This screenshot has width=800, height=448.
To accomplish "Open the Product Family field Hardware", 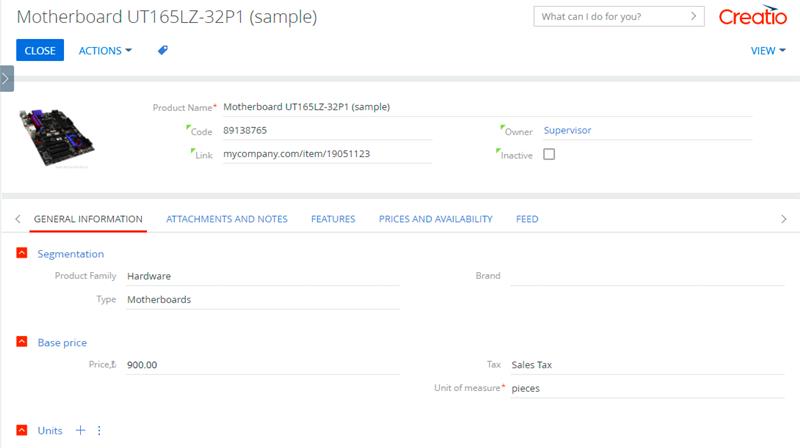I will pyautogui.click(x=263, y=276).
